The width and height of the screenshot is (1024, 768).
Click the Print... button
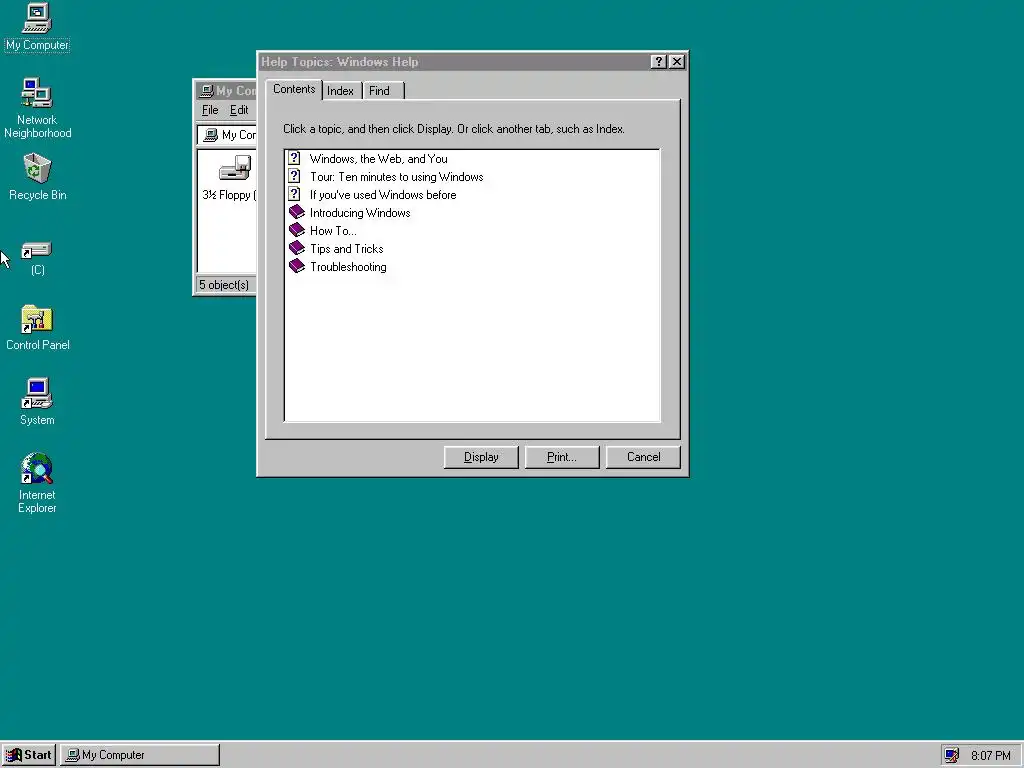point(562,457)
